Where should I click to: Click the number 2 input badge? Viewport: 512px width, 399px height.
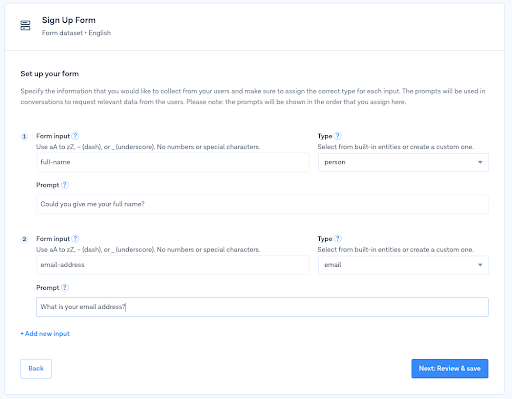(24, 239)
